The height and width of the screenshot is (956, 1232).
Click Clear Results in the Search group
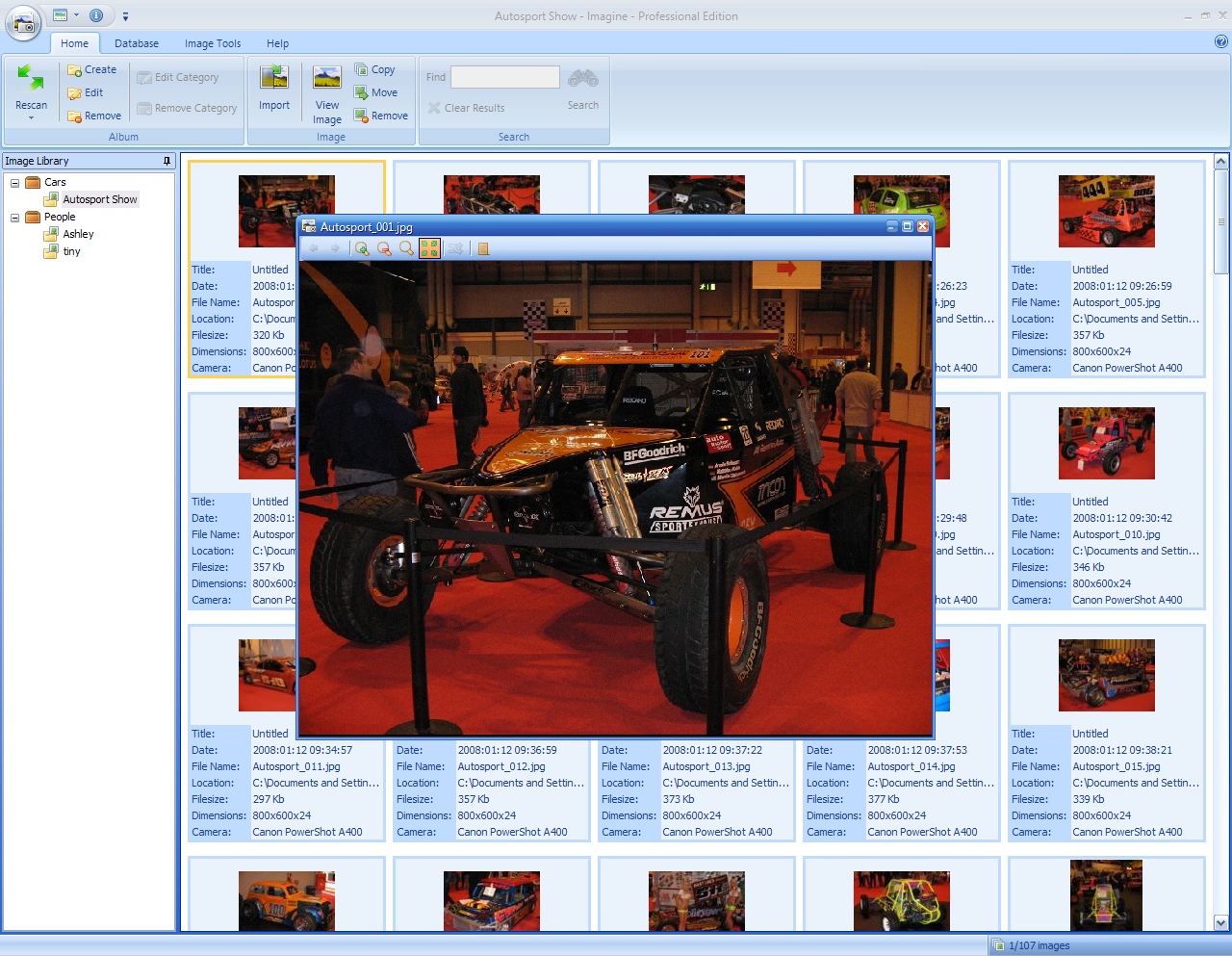tap(467, 108)
